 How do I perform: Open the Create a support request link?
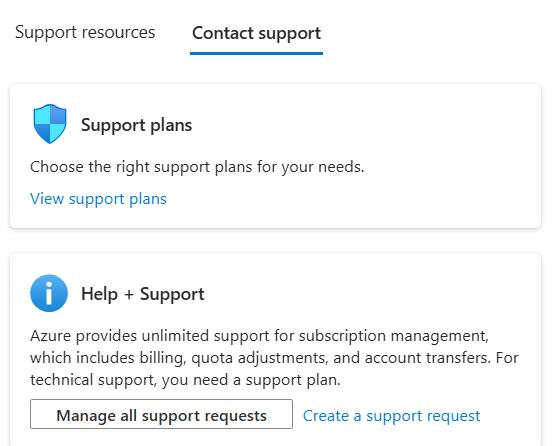pos(391,415)
